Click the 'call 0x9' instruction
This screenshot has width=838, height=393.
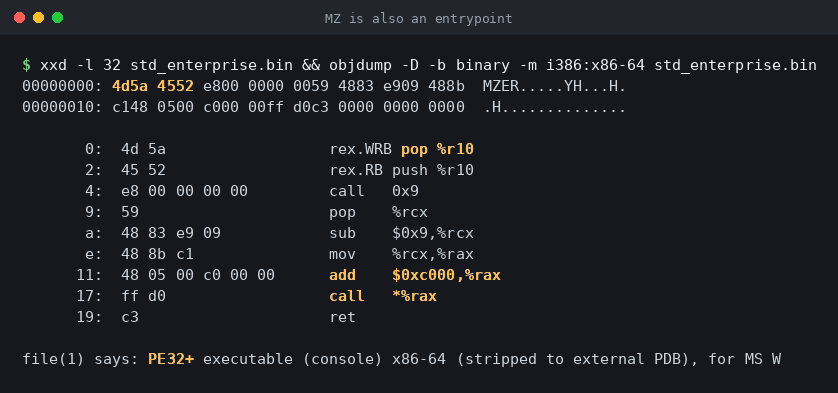pyautogui.click(x=370, y=191)
